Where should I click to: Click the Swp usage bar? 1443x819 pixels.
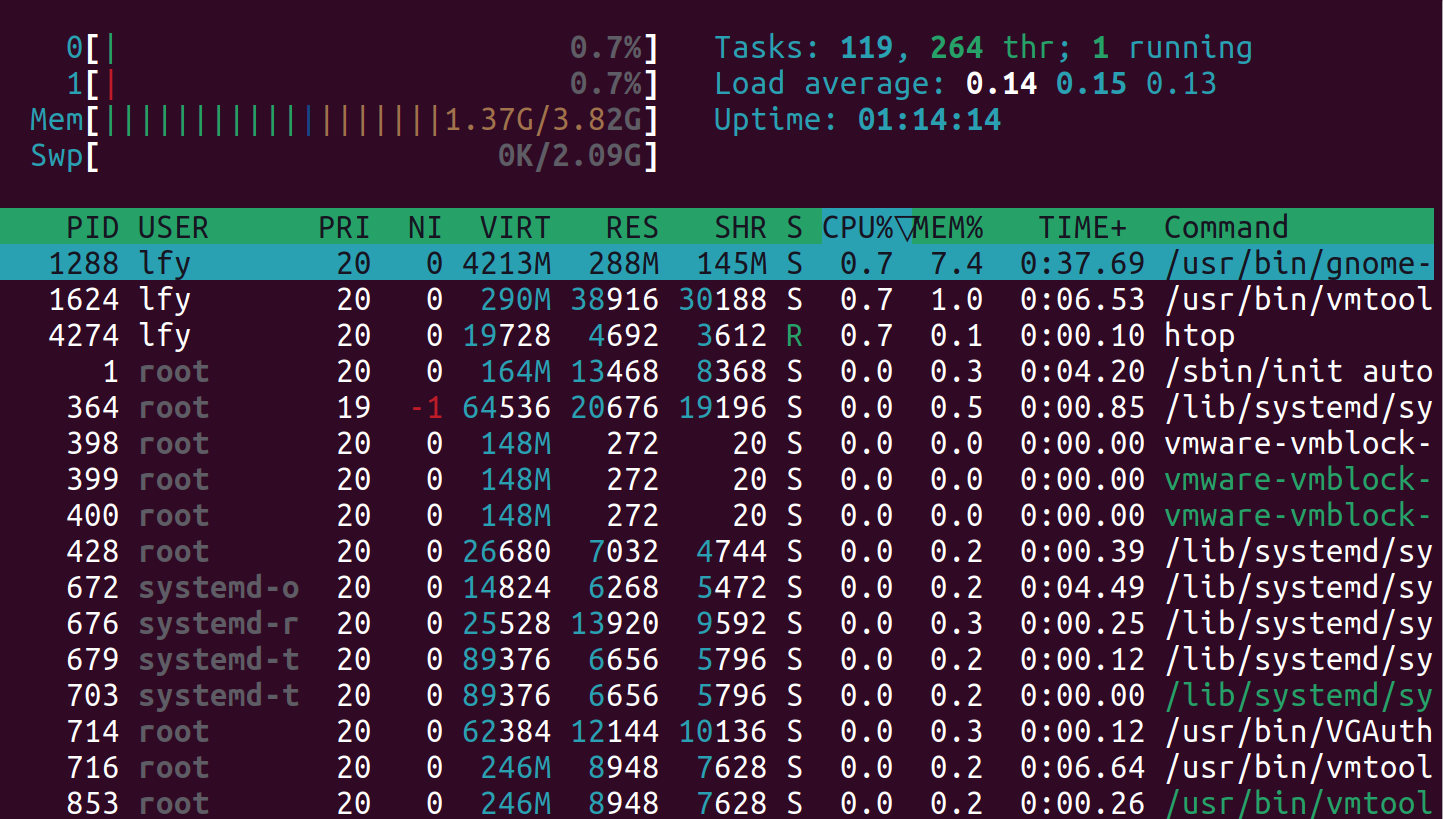tap(344, 156)
